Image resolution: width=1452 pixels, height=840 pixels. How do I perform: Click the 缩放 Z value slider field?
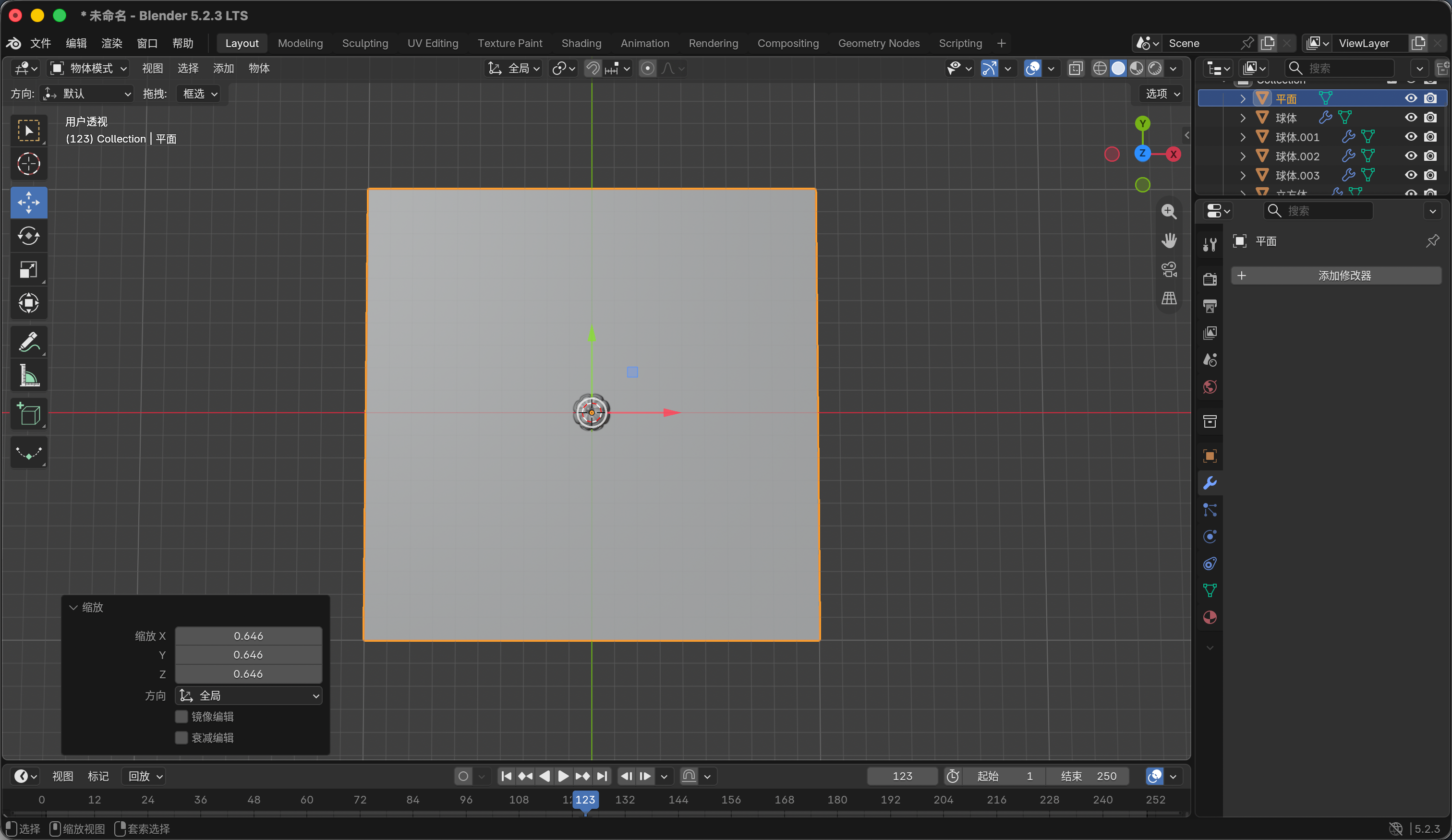click(248, 674)
